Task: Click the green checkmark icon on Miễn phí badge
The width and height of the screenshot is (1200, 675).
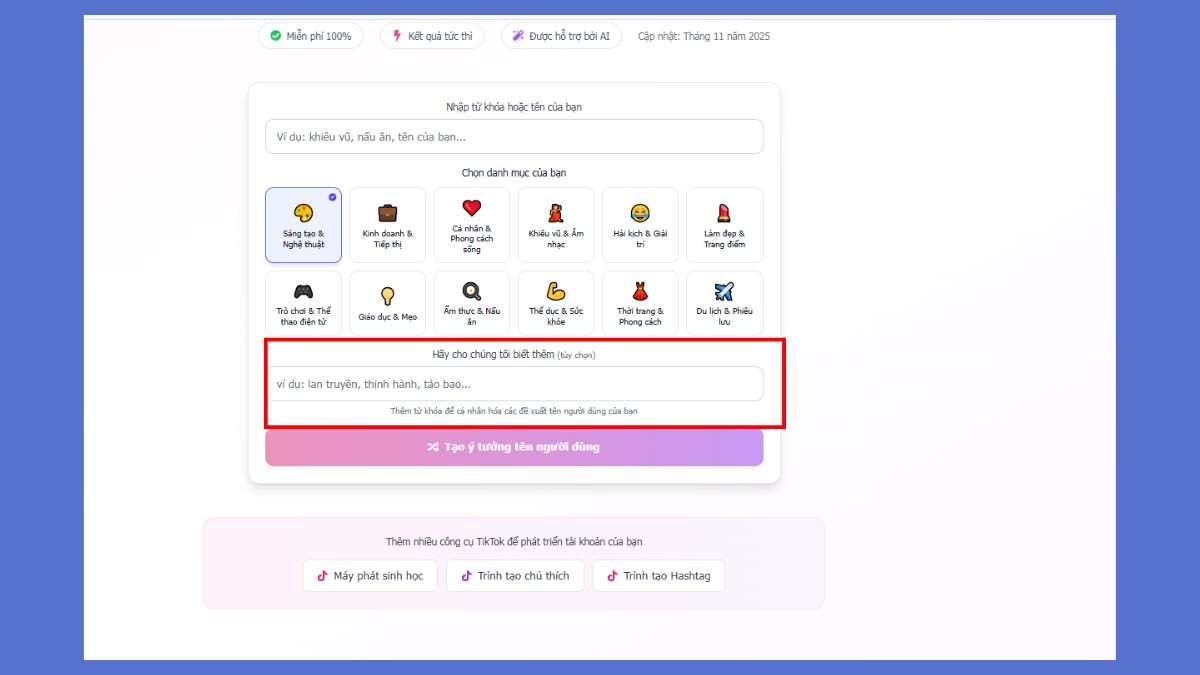Action: tap(275, 36)
